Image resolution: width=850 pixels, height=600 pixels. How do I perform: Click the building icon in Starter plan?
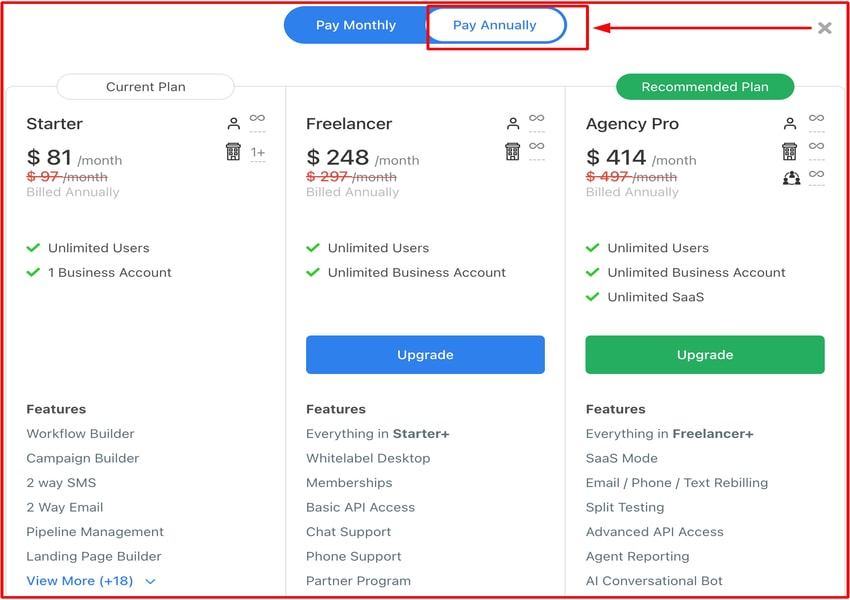click(233, 152)
